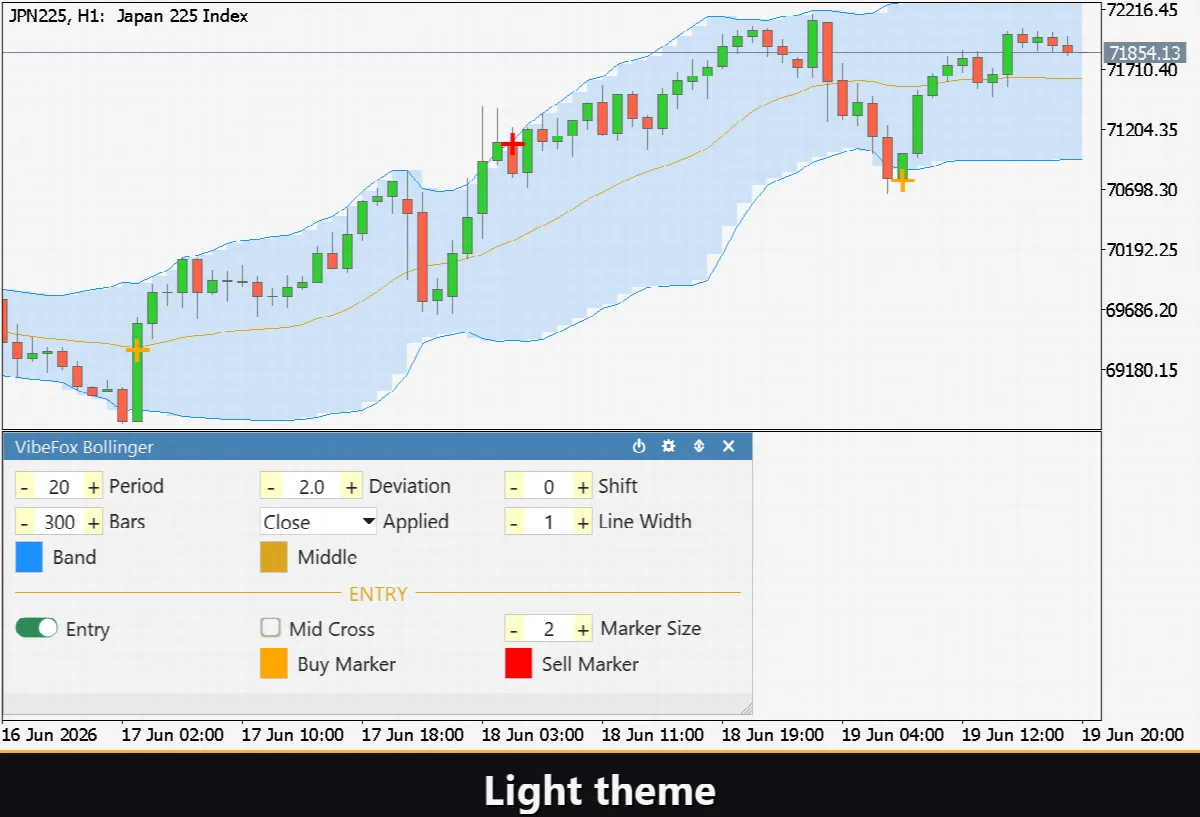Increase Period with the plus button
This screenshot has width=1200, height=817.
(93, 487)
